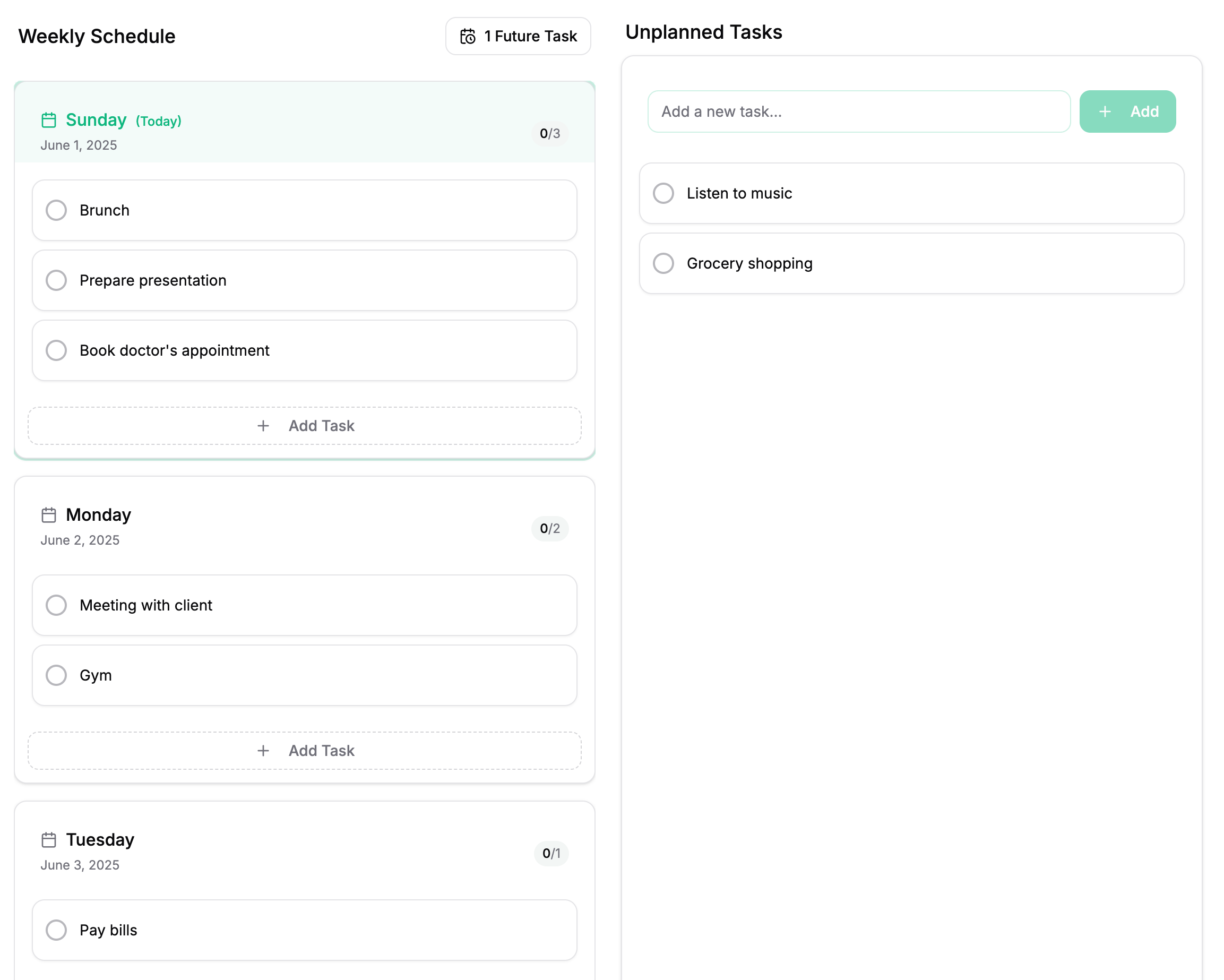Mark Grocery shopping as done
The width and height of the screenshot is (1224, 980).
pos(663,263)
